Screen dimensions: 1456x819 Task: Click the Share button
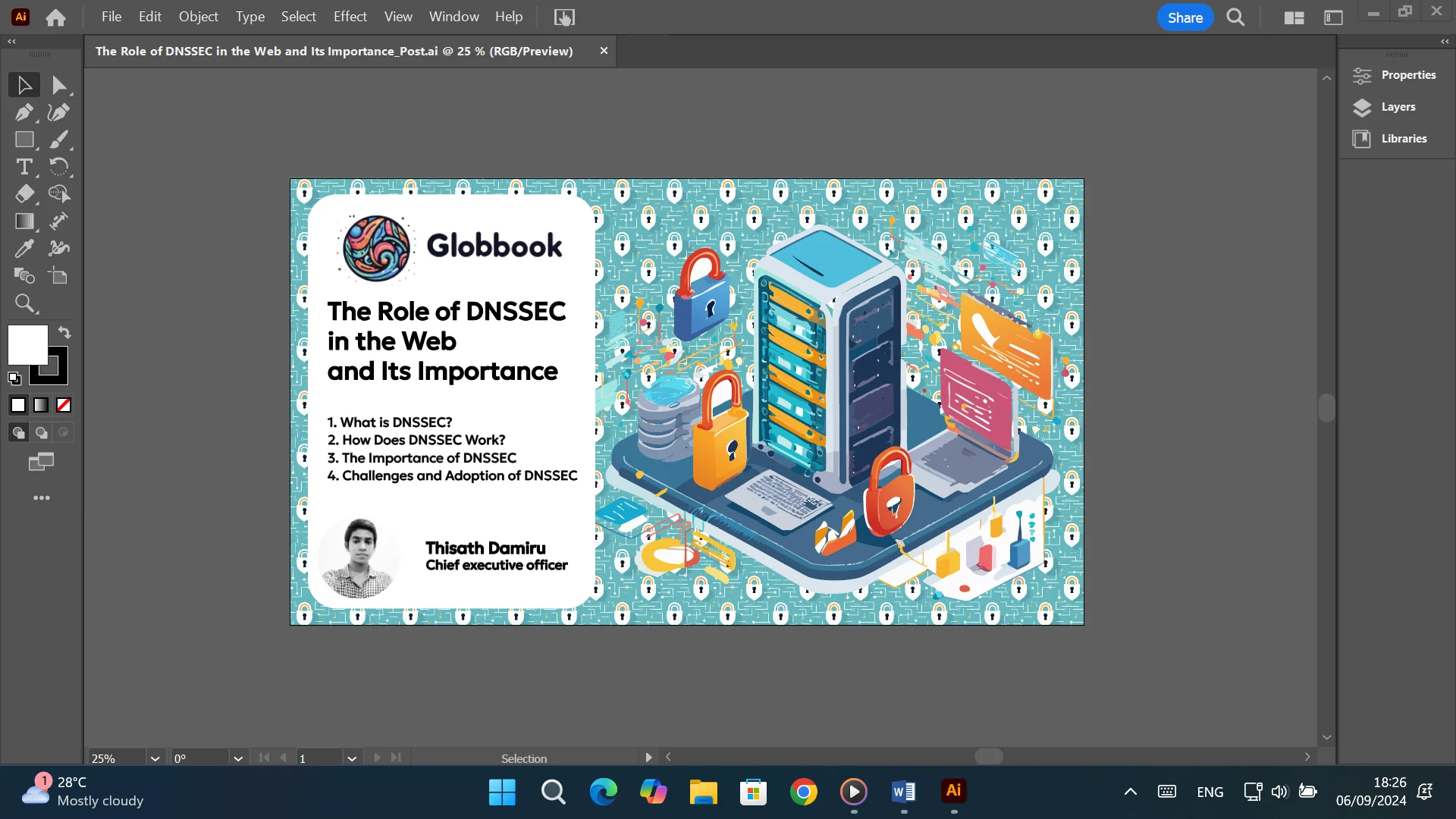(x=1185, y=17)
